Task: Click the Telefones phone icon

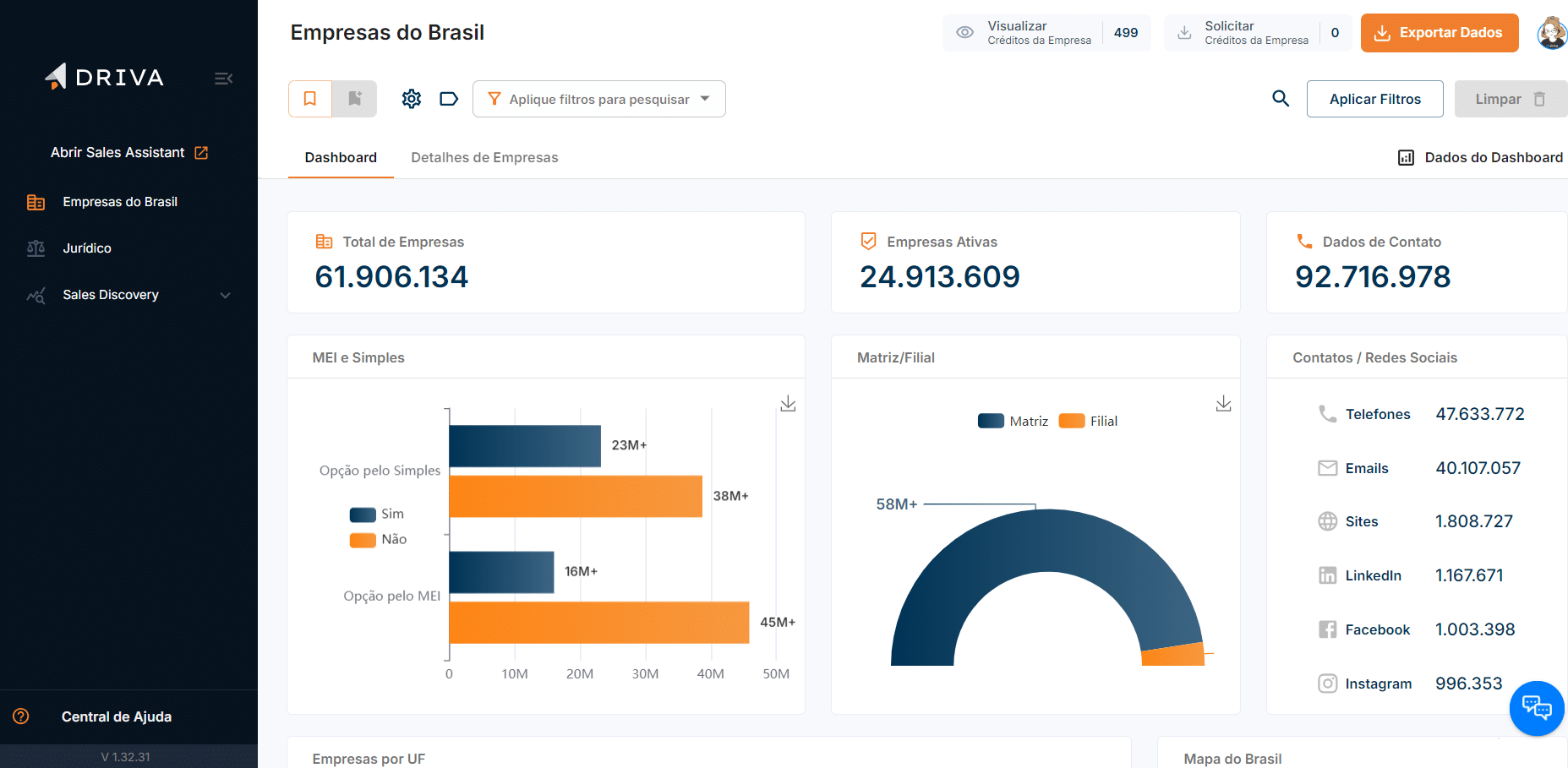Action: 1328,414
